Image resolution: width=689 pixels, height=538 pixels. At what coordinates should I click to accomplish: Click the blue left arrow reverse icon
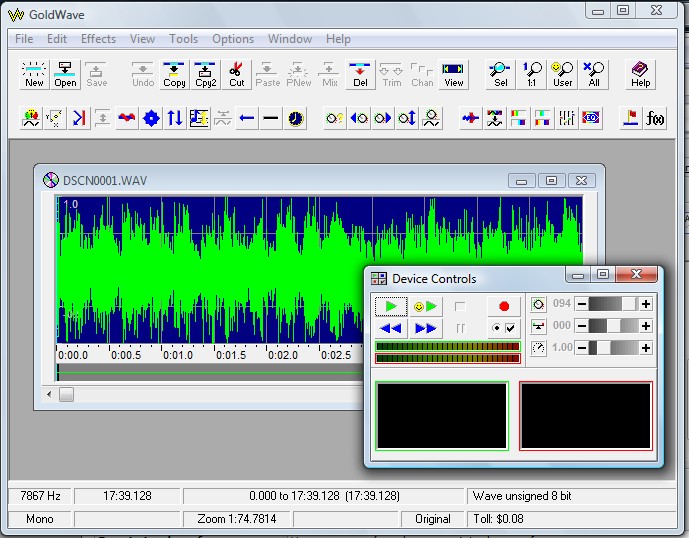(x=247, y=118)
